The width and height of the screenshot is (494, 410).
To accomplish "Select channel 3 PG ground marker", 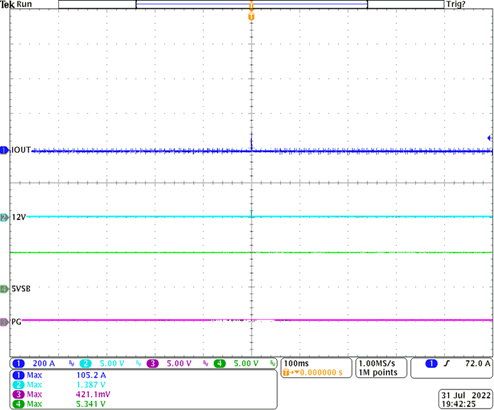I will pos(4,322).
